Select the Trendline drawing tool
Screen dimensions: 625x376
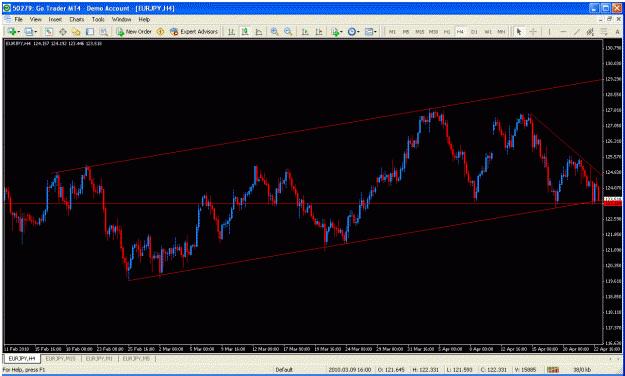coord(577,31)
